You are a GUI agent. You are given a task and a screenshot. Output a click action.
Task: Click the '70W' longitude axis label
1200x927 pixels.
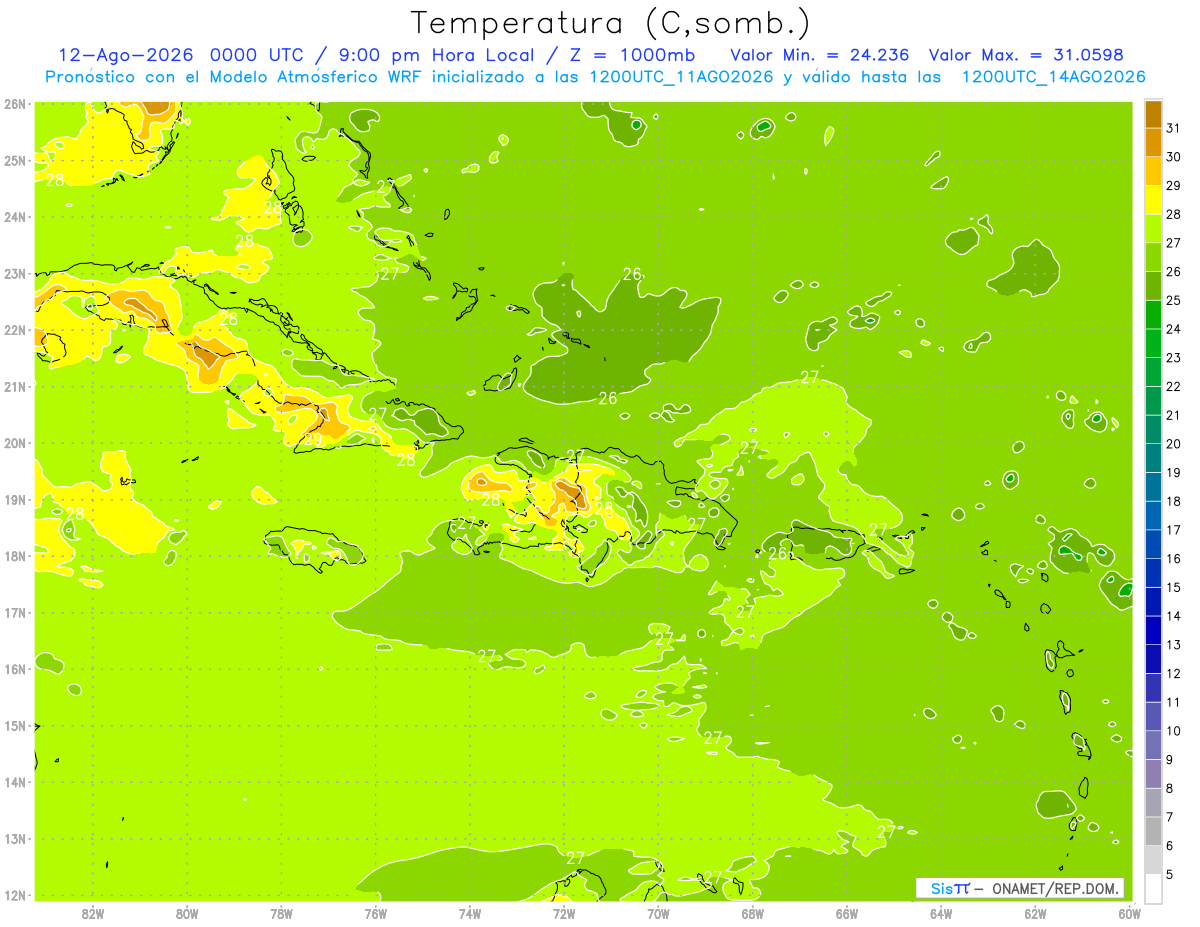pyautogui.click(x=658, y=914)
